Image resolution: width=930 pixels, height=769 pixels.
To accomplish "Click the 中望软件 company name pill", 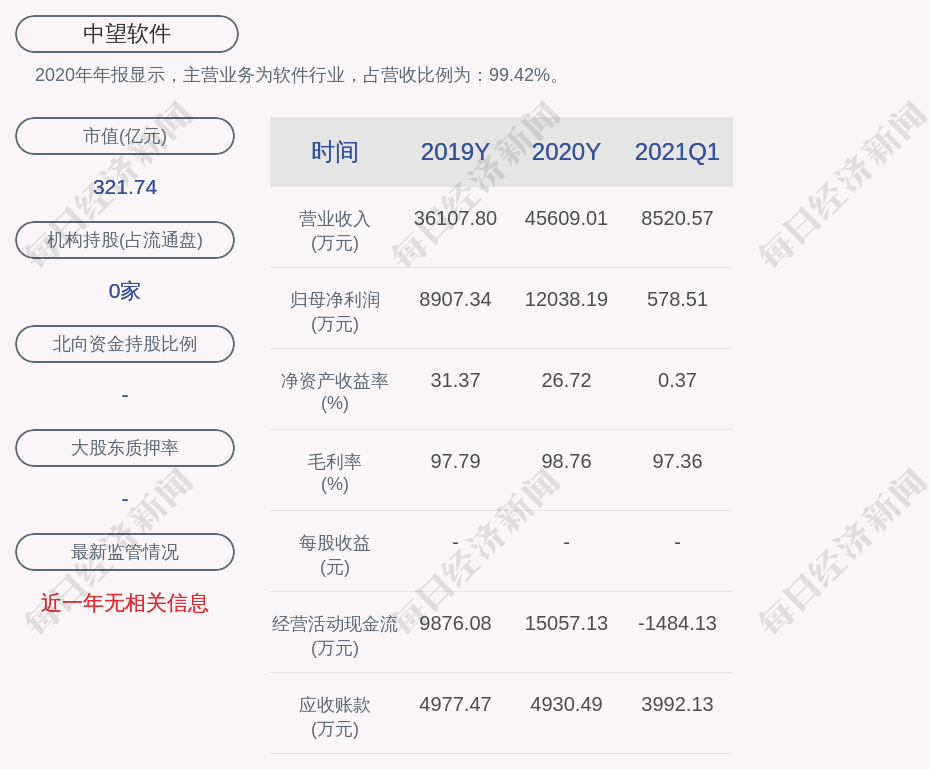I will (x=126, y=34).
